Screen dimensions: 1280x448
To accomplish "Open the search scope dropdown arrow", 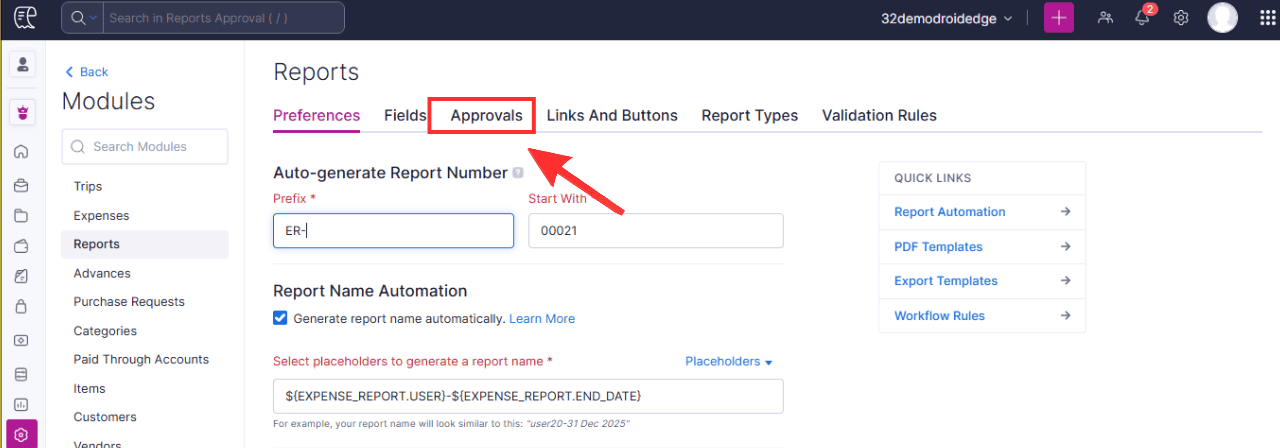I will pyautogui.click(x=93, y=18).
